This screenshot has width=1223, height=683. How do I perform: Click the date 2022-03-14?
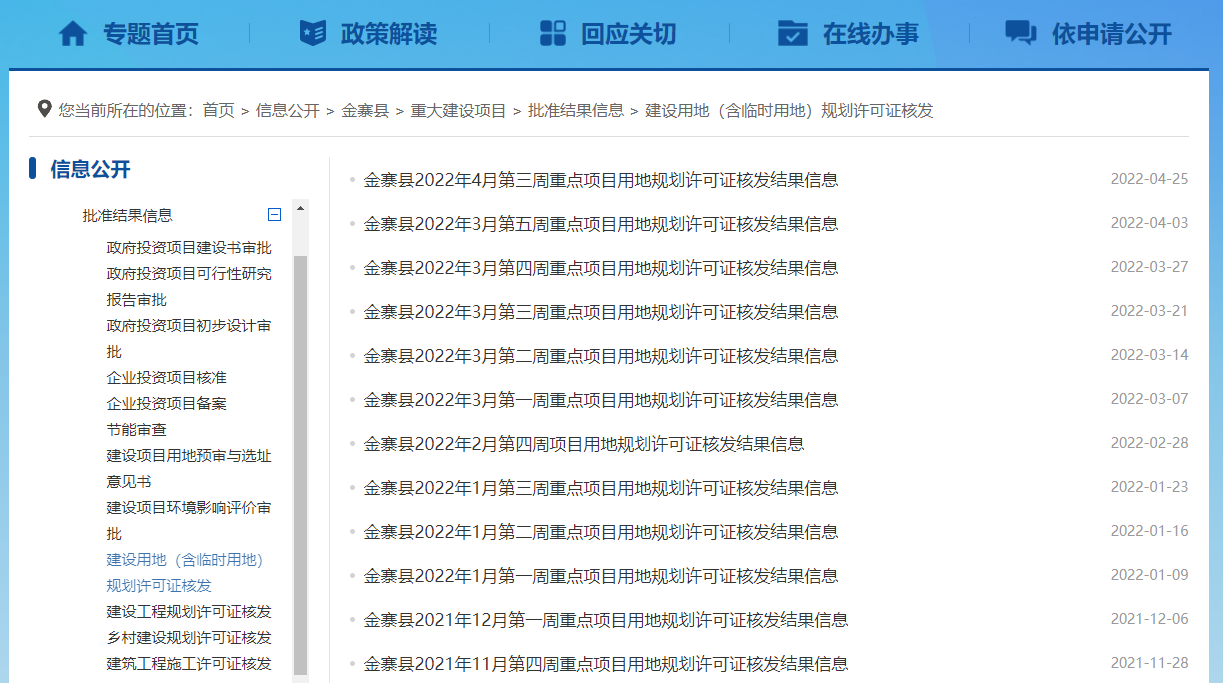tap(1149, 355)
